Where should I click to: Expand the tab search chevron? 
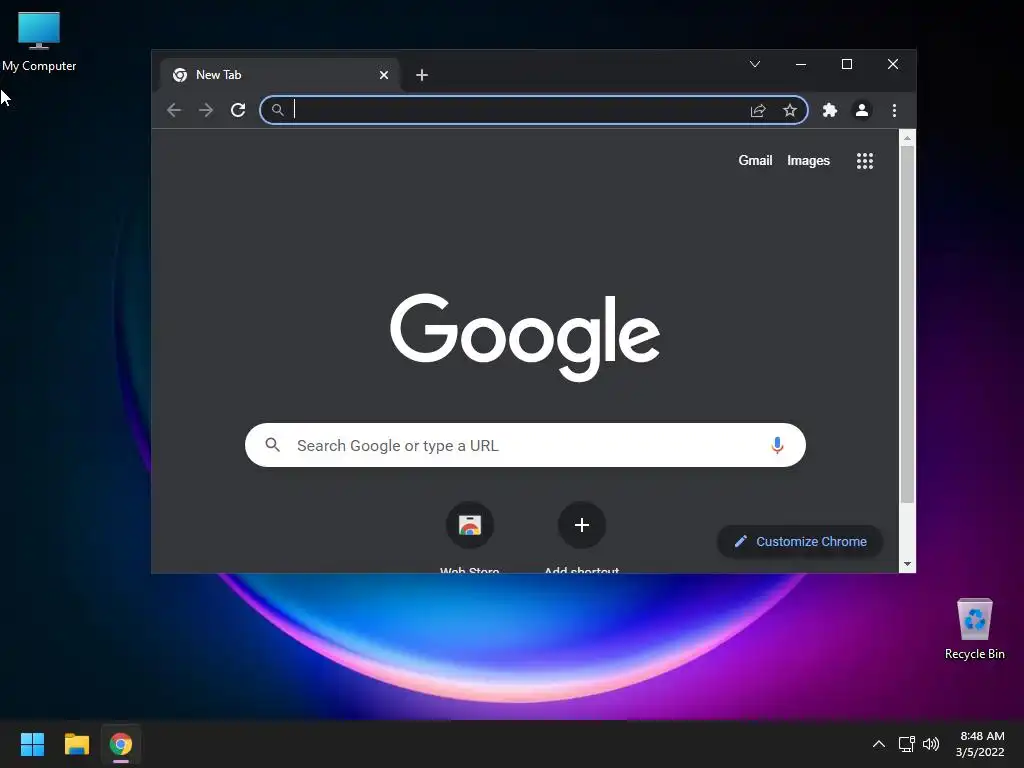tap(754, 64)
